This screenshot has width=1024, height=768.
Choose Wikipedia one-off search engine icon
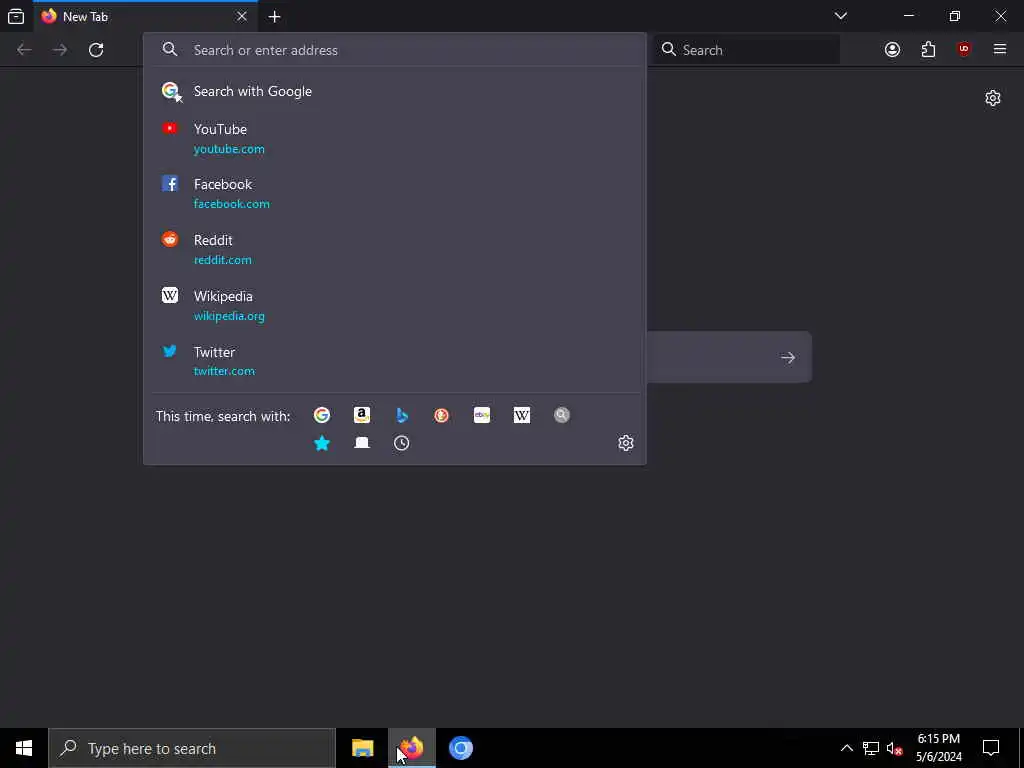click(x=522, y=415)
